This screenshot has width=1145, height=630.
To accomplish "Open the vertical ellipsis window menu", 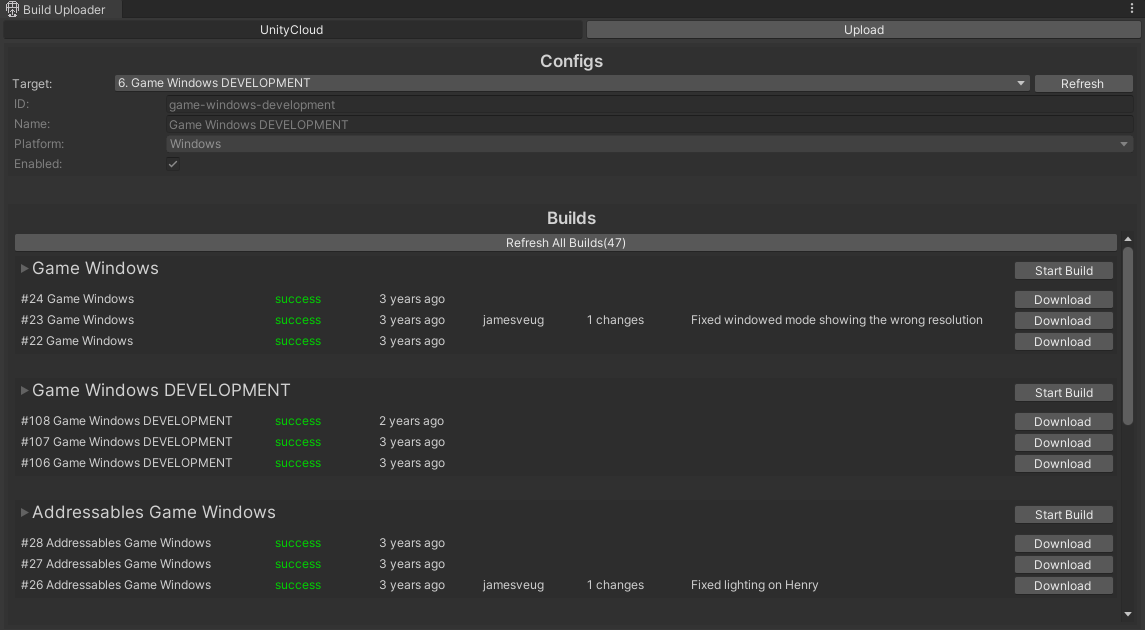I will pyautogui.click(x=1132, y=8).
